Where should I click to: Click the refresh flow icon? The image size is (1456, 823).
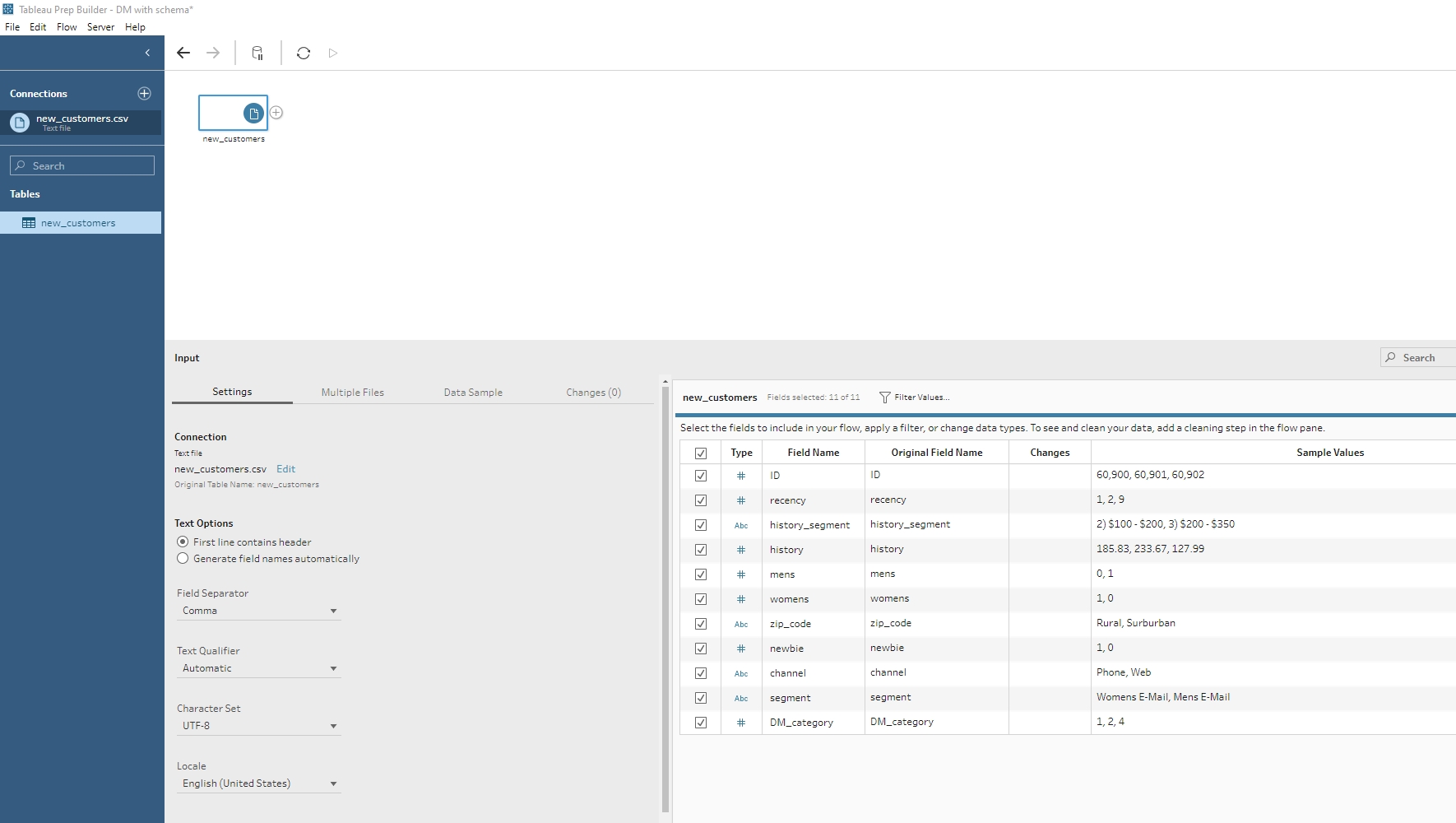tap(304, 53)
